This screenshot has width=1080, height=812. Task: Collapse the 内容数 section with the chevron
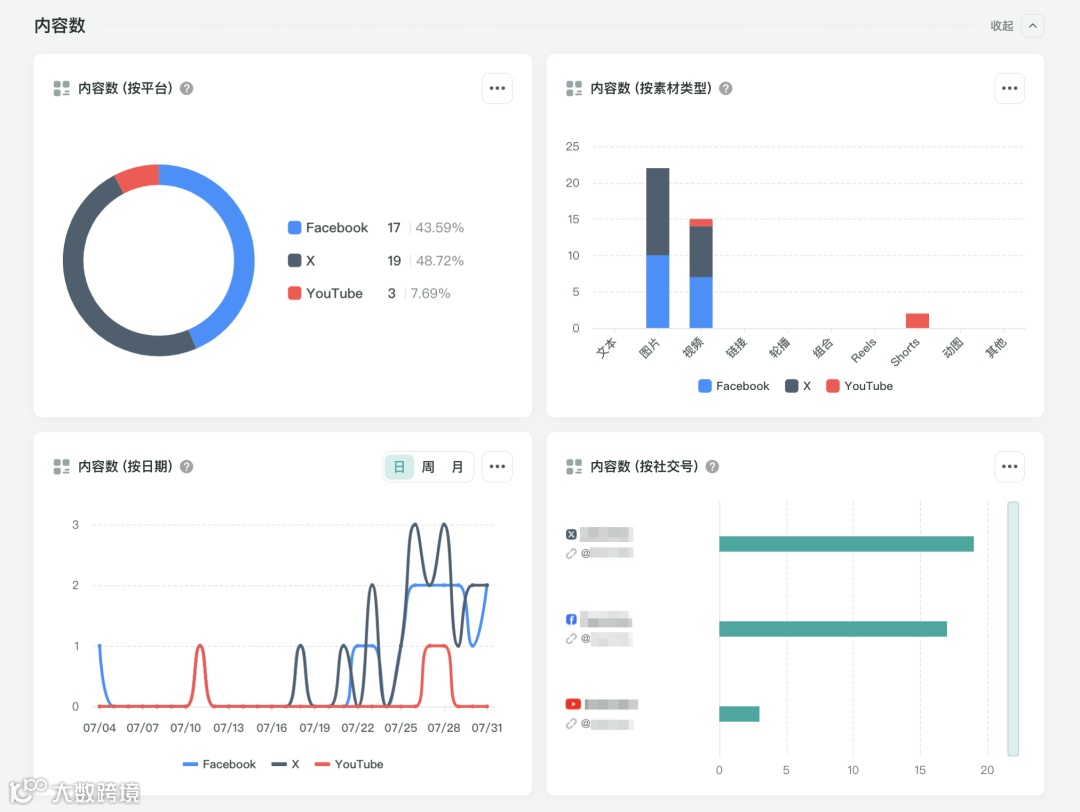1032,26
